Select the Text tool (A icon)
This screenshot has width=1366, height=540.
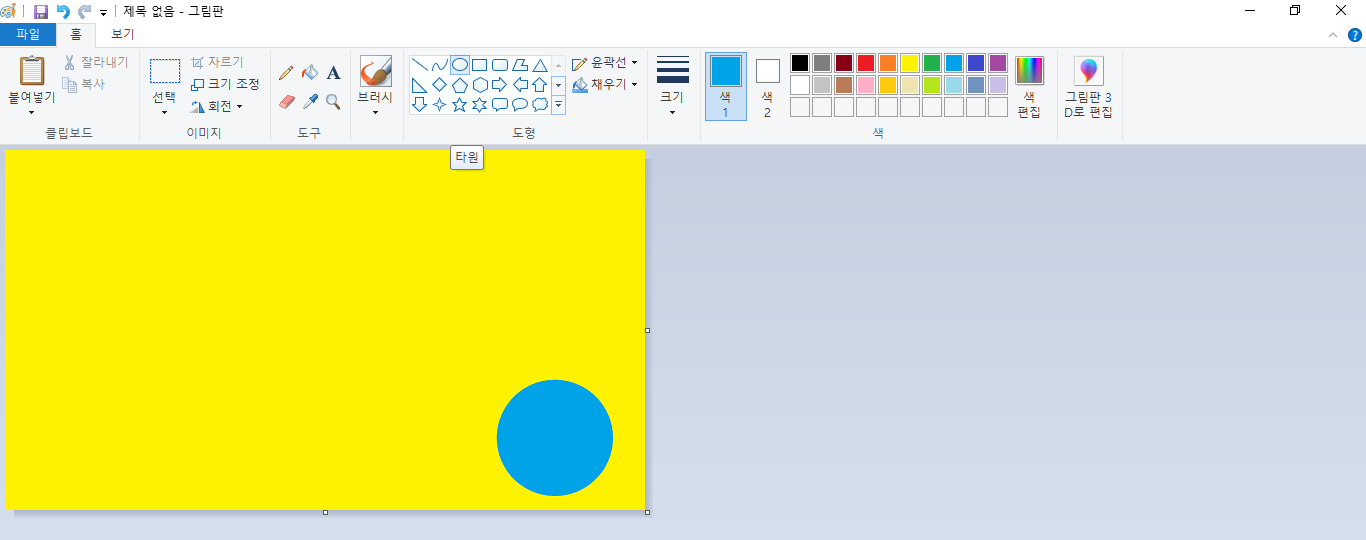334,72
